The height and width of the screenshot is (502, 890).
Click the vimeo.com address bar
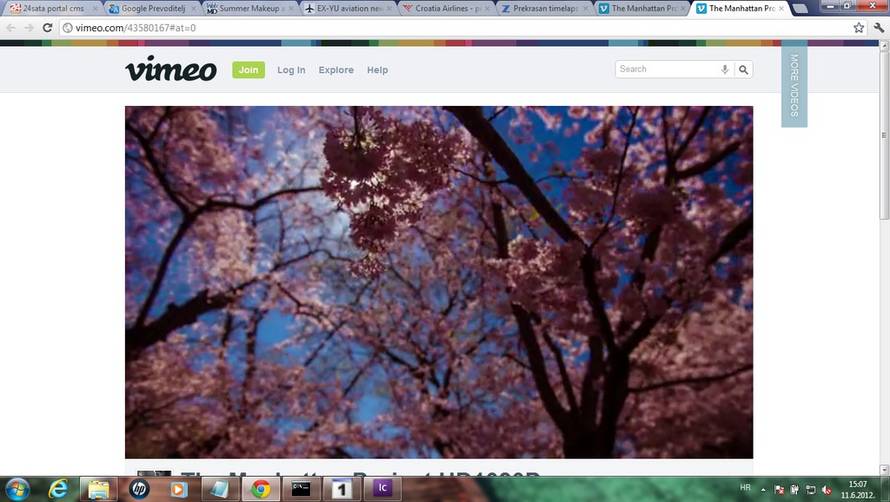coord(454,27)
